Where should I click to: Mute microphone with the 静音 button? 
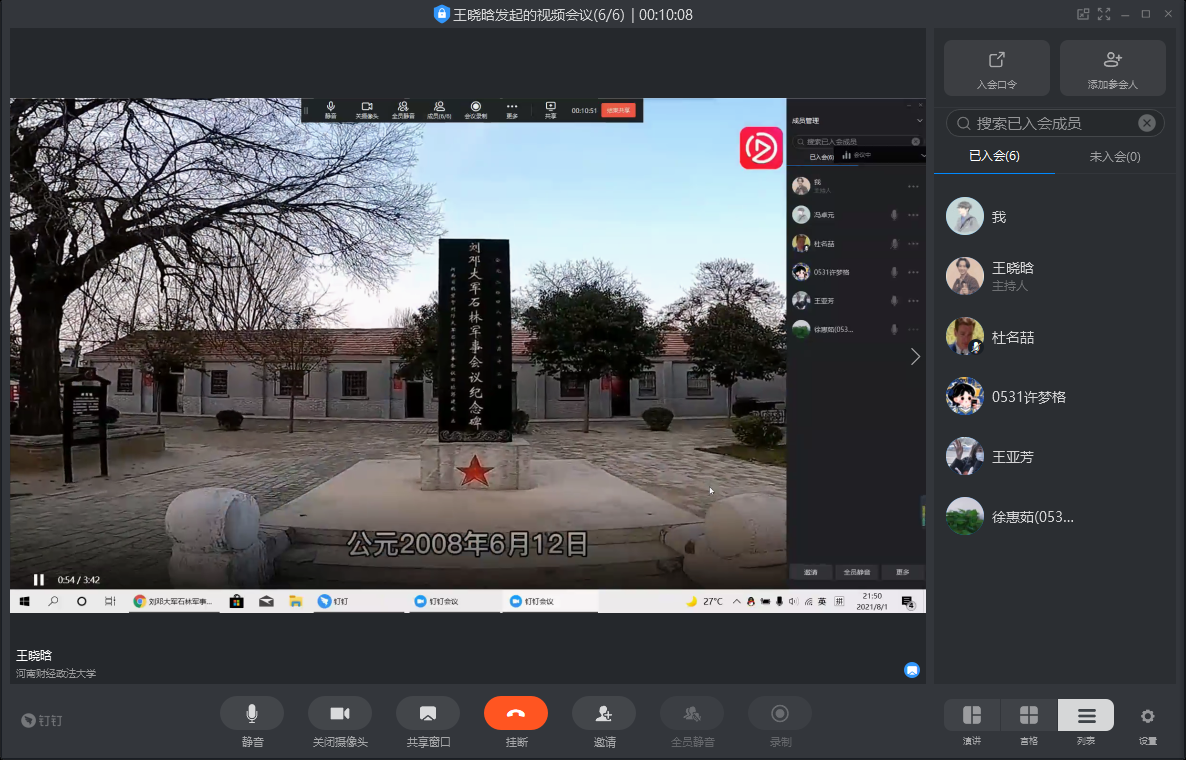252,714
